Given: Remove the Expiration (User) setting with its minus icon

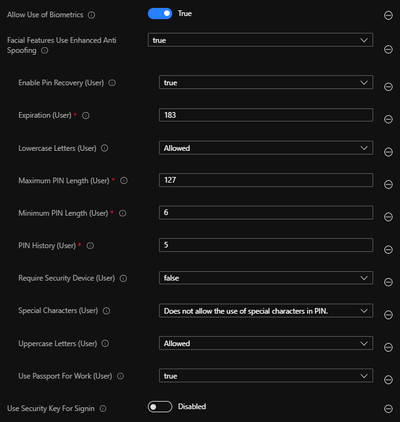Looking at the screenshot, I should point(388,119).
